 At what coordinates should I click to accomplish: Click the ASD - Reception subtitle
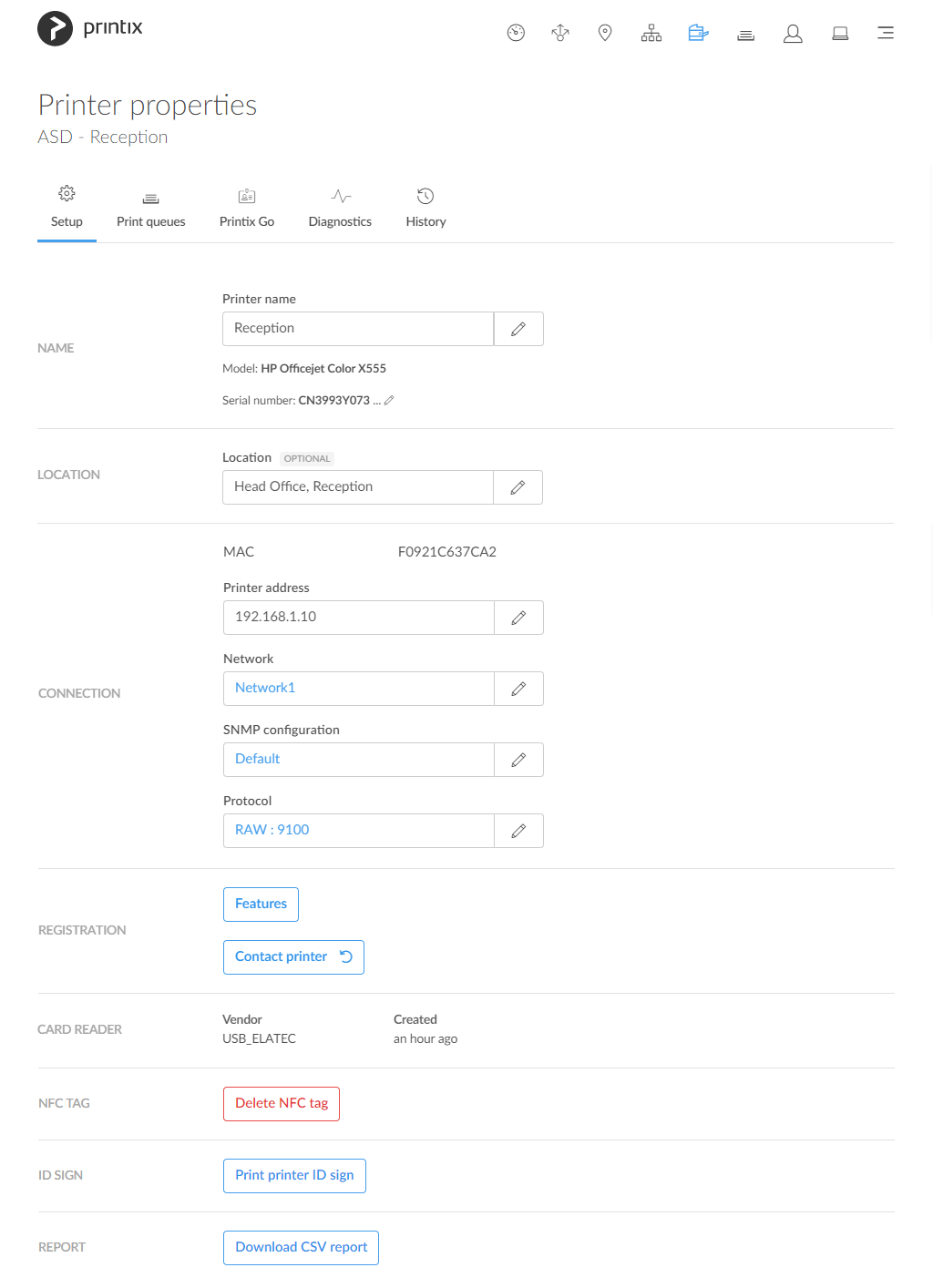[x=103, y=138]
